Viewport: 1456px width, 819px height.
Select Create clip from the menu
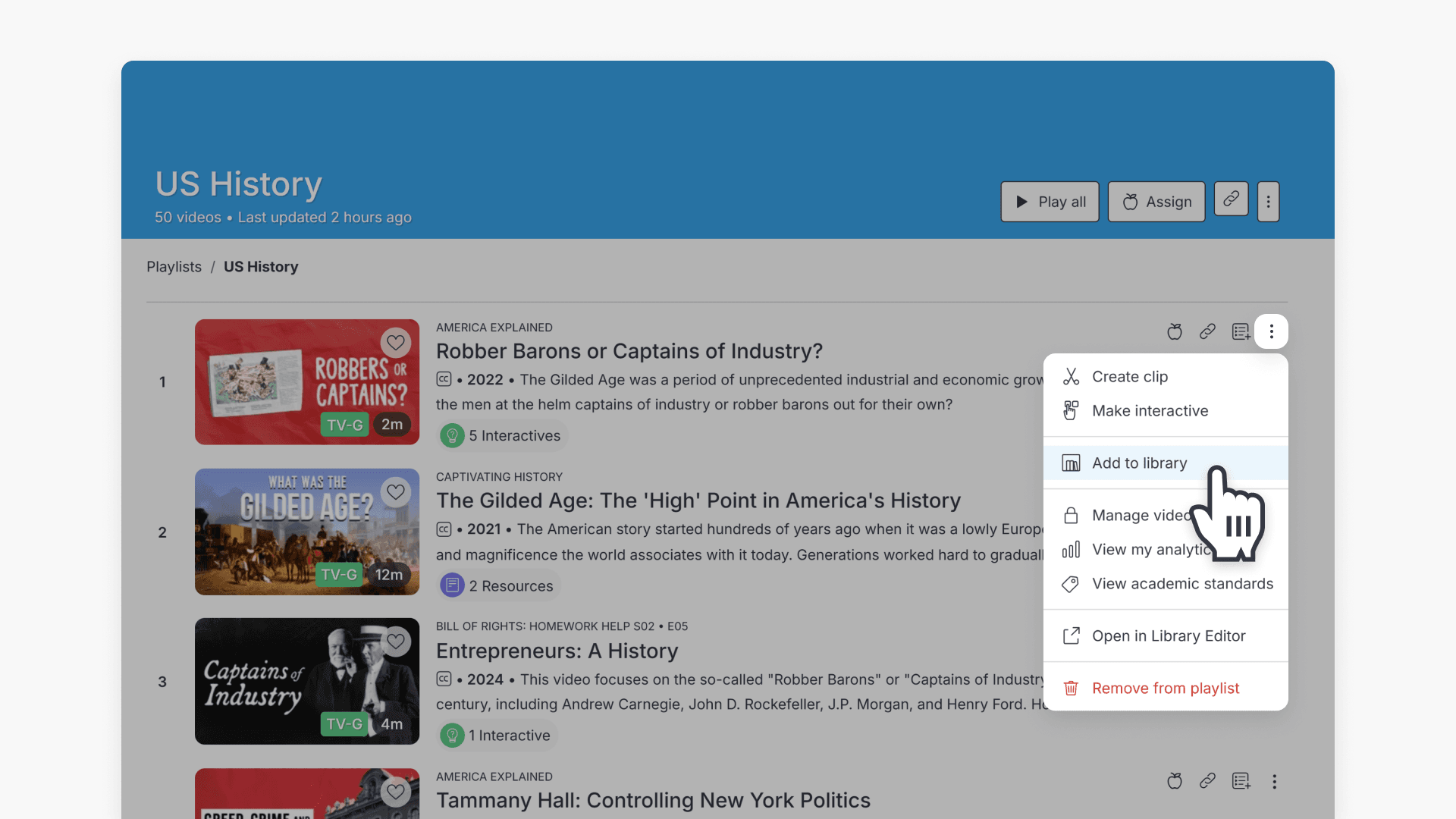pos(1129,376)
